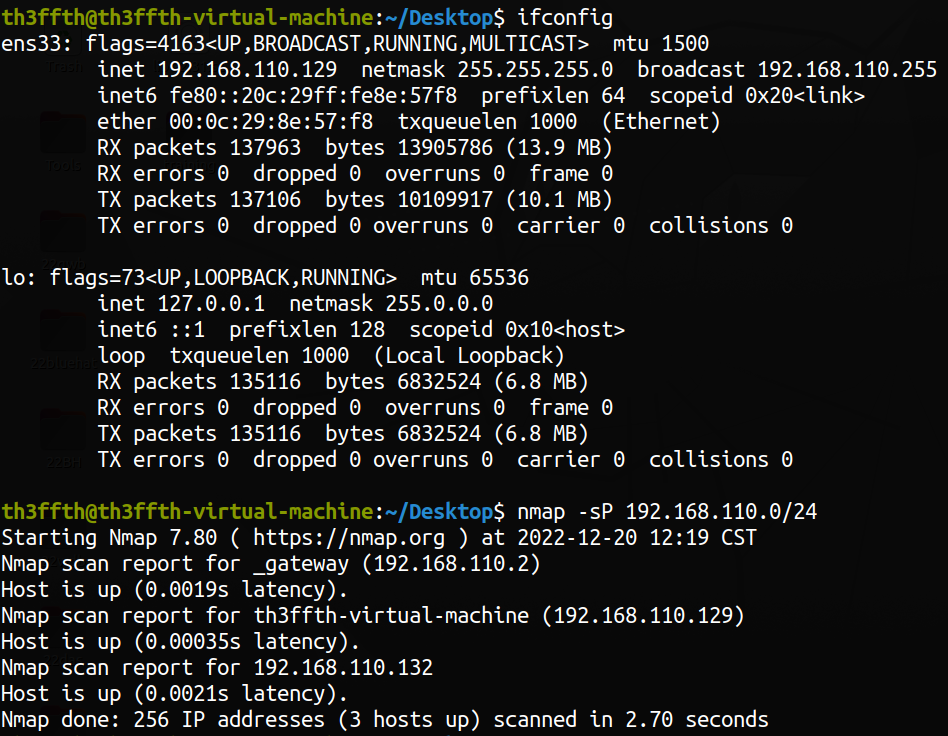This screenshot has width=948, height=736.
Task: Click the timestamp 2022-12-20 12:19 CST
Action: pyautogui.click(x=637, y=538)
